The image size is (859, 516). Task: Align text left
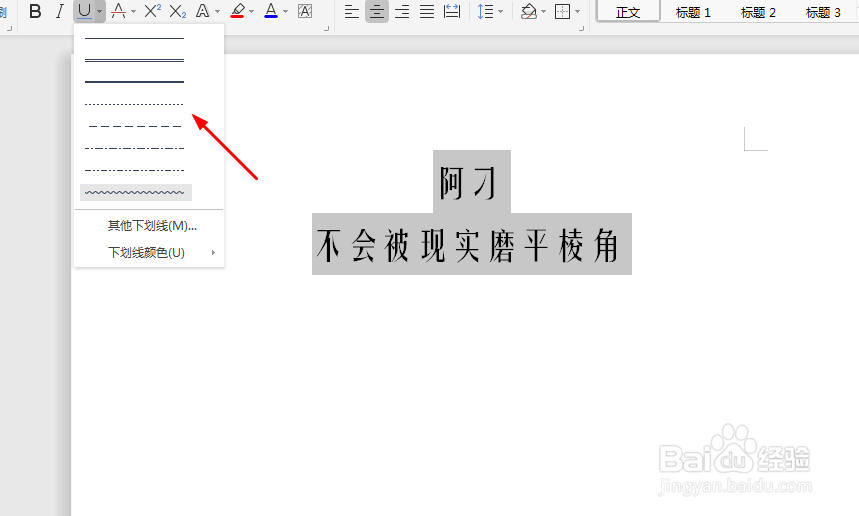352,11
